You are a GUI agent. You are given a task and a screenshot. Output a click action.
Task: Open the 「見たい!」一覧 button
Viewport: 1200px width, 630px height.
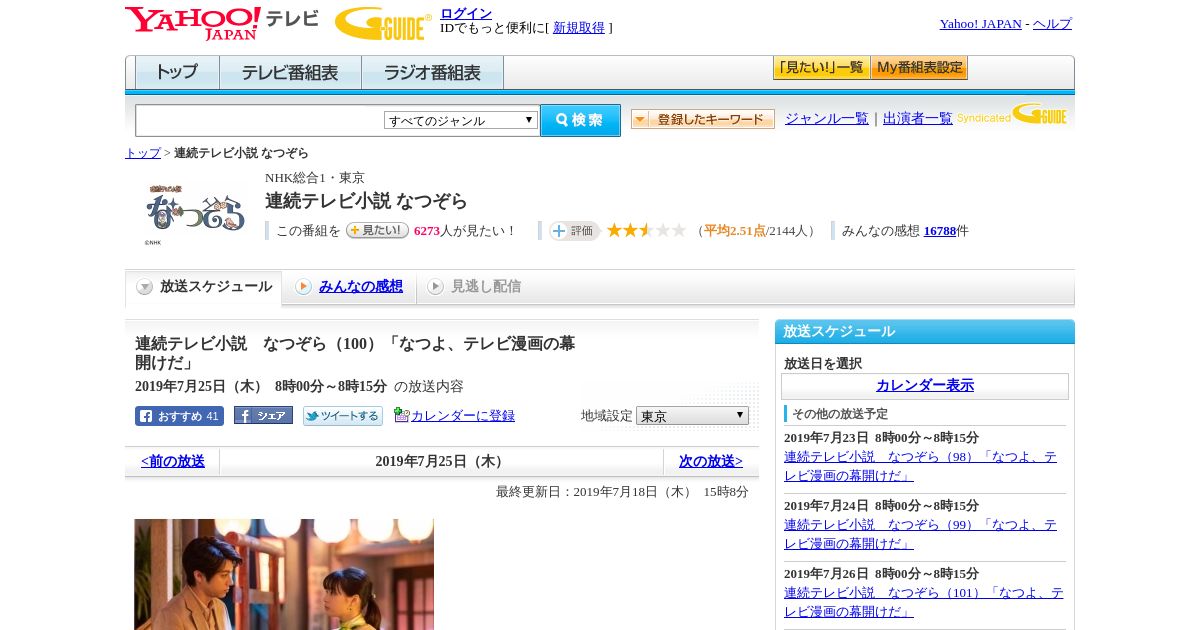[821, 68]
